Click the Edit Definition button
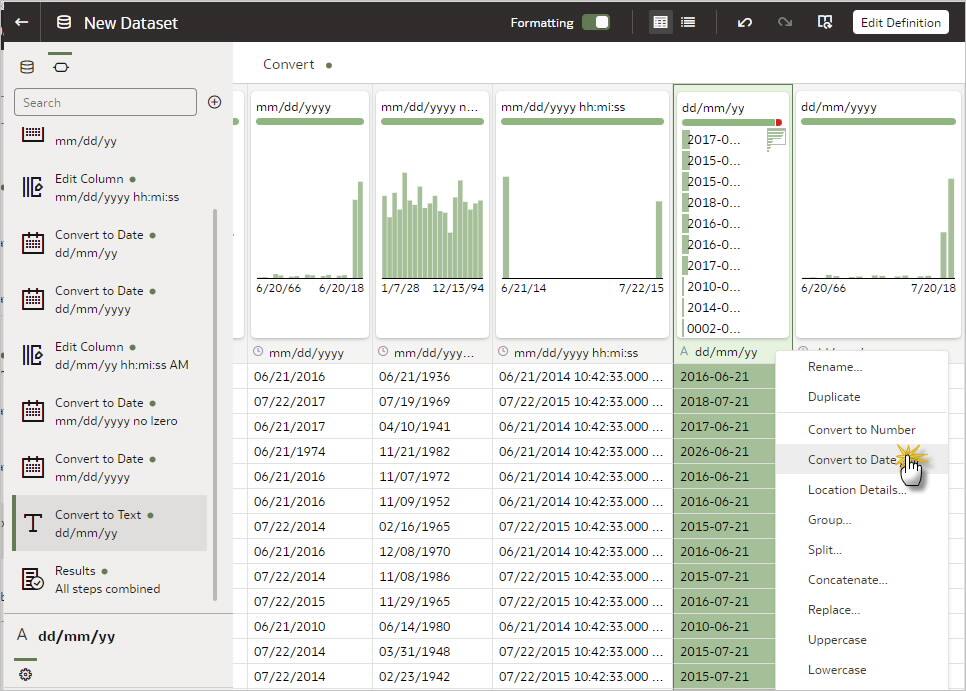Viewport: 966px width, 691px height. [900, 22]
